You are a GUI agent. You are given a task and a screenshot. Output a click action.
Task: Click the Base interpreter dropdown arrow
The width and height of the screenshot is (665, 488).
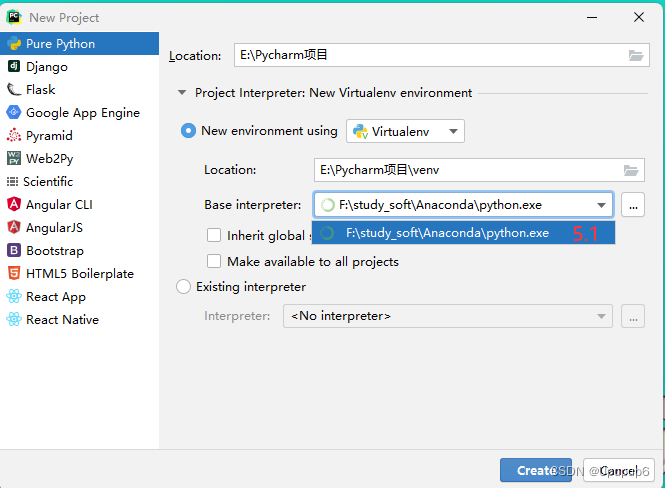[601, 205]
